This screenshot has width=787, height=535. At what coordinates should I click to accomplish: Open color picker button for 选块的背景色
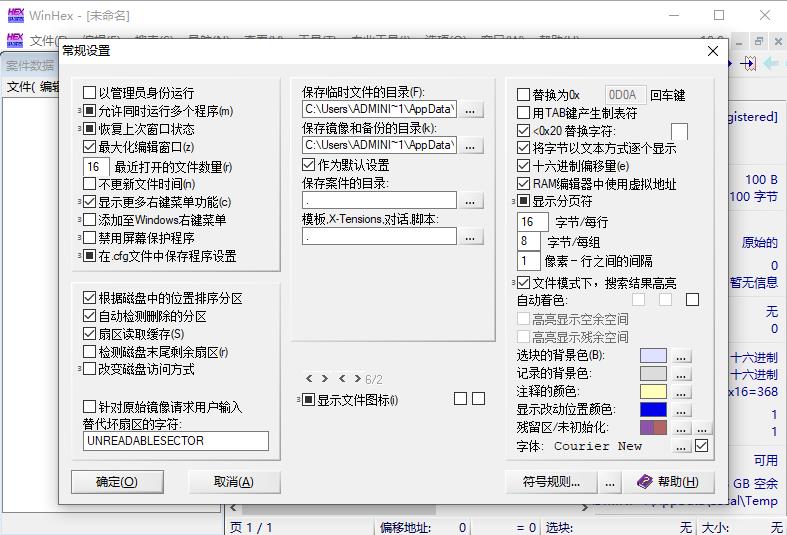[681, 356]
